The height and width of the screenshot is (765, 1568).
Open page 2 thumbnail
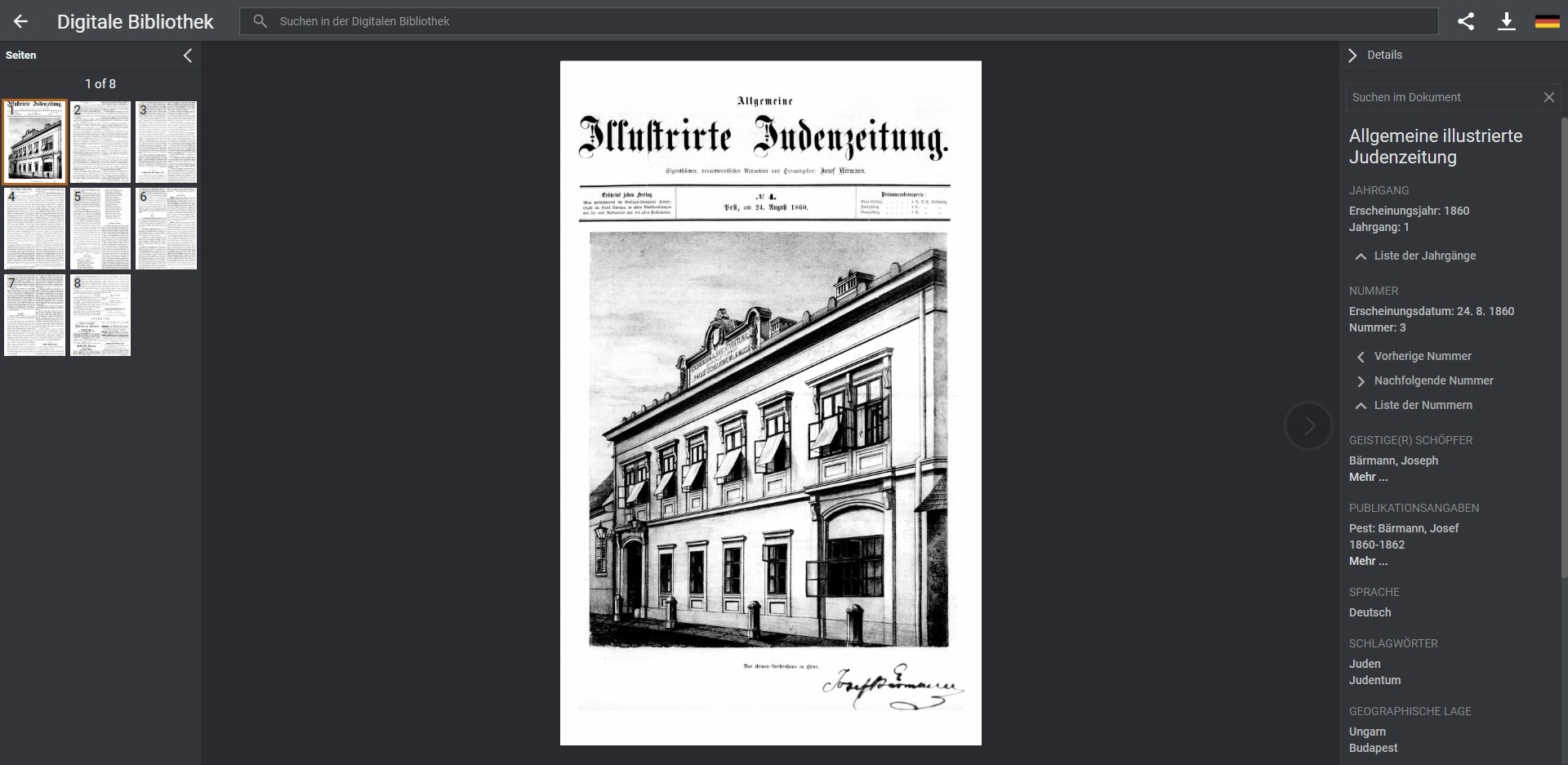click(100, 142)
